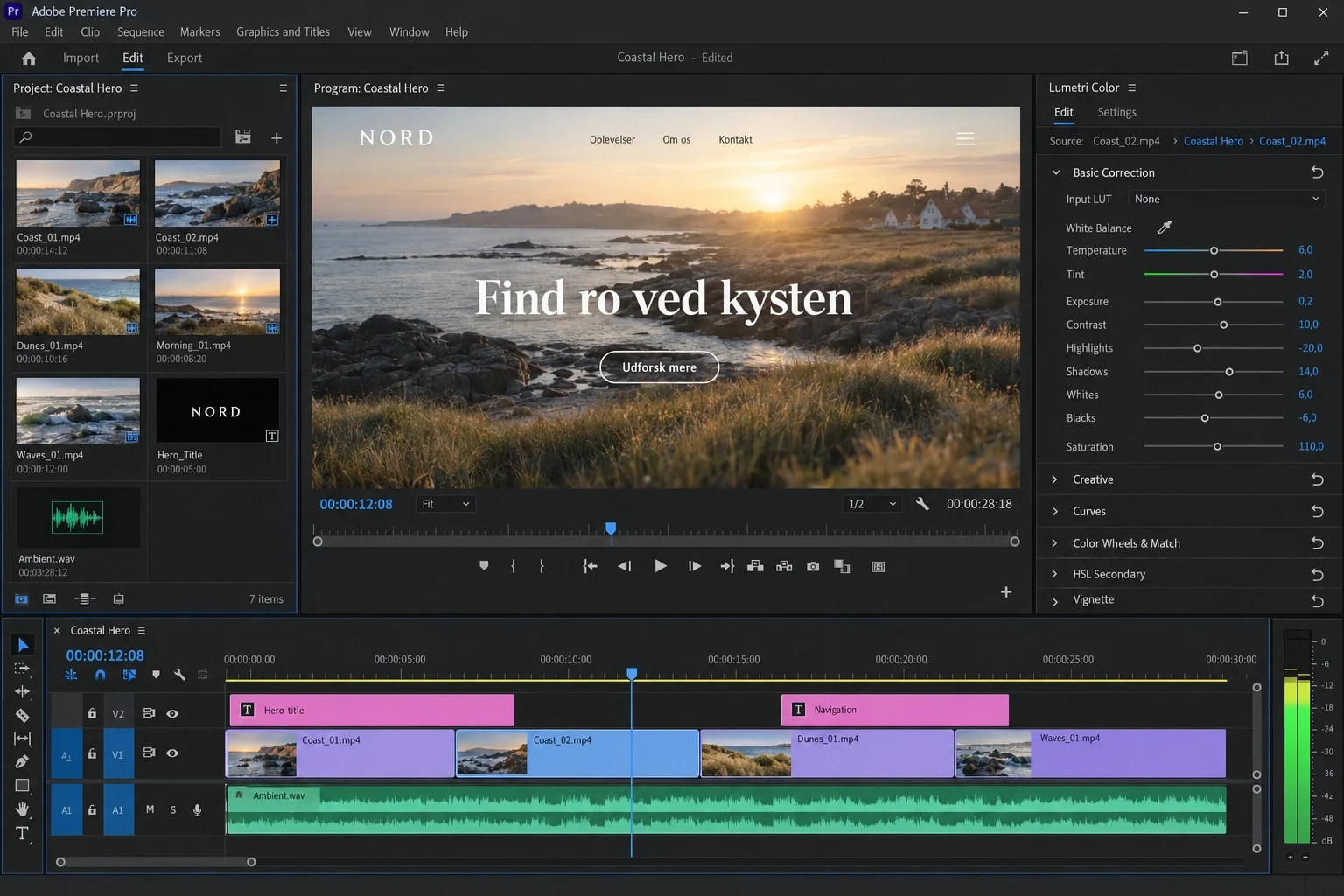
Task: Toggle timeline snapping magnet
Action: coord(101,675)
